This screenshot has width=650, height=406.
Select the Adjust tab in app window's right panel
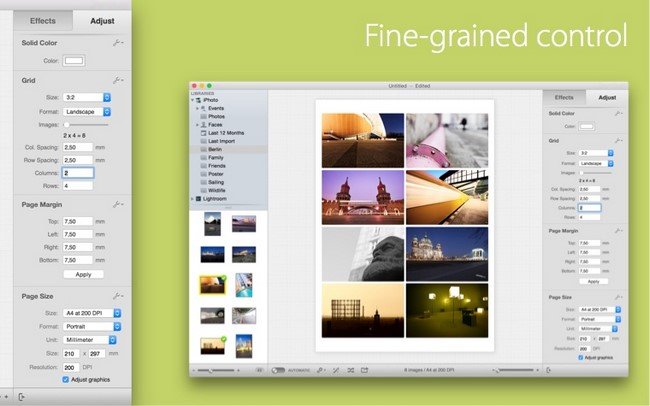[607, 97]
